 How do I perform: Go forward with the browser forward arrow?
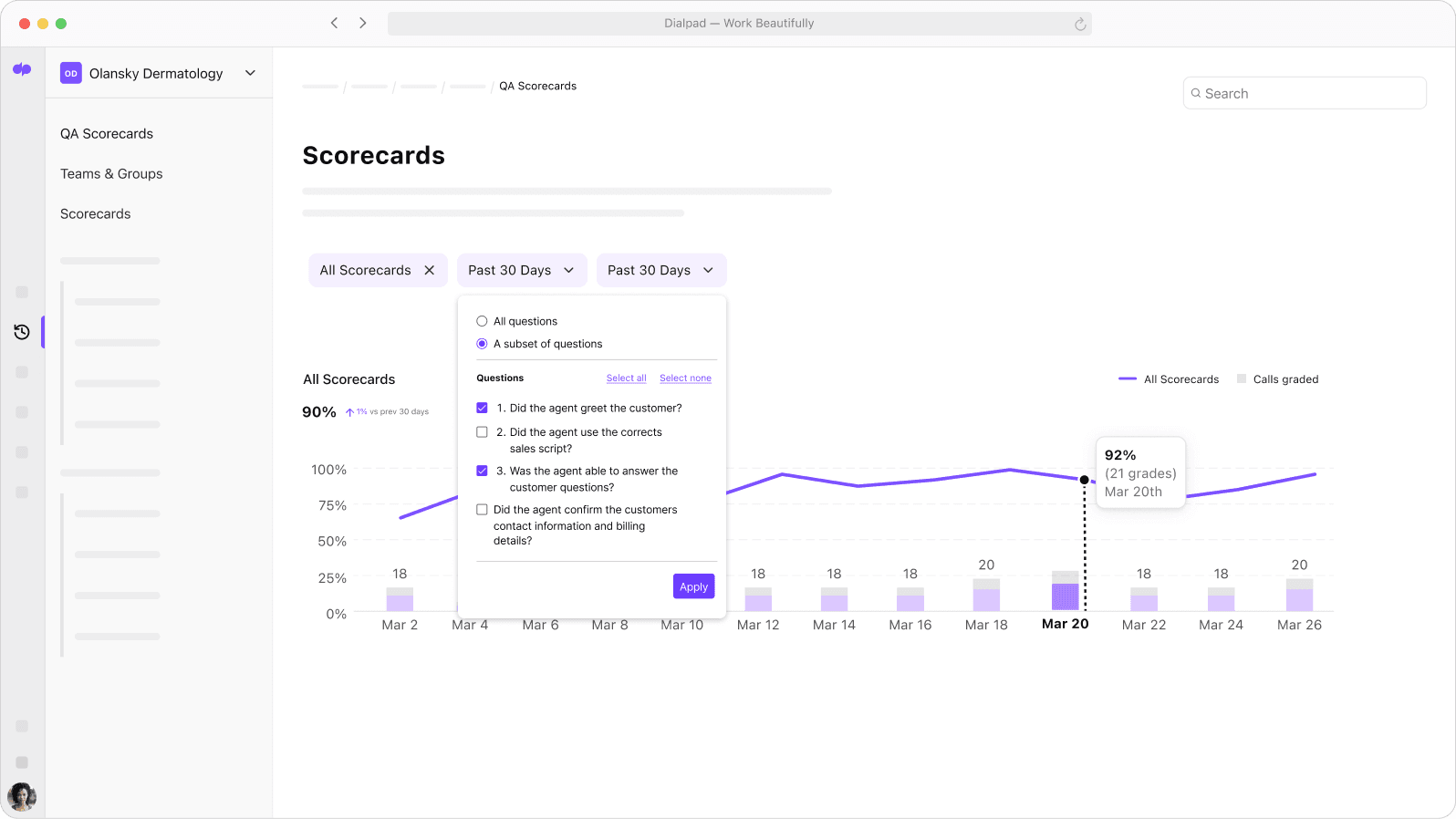(x=363, y=23)
